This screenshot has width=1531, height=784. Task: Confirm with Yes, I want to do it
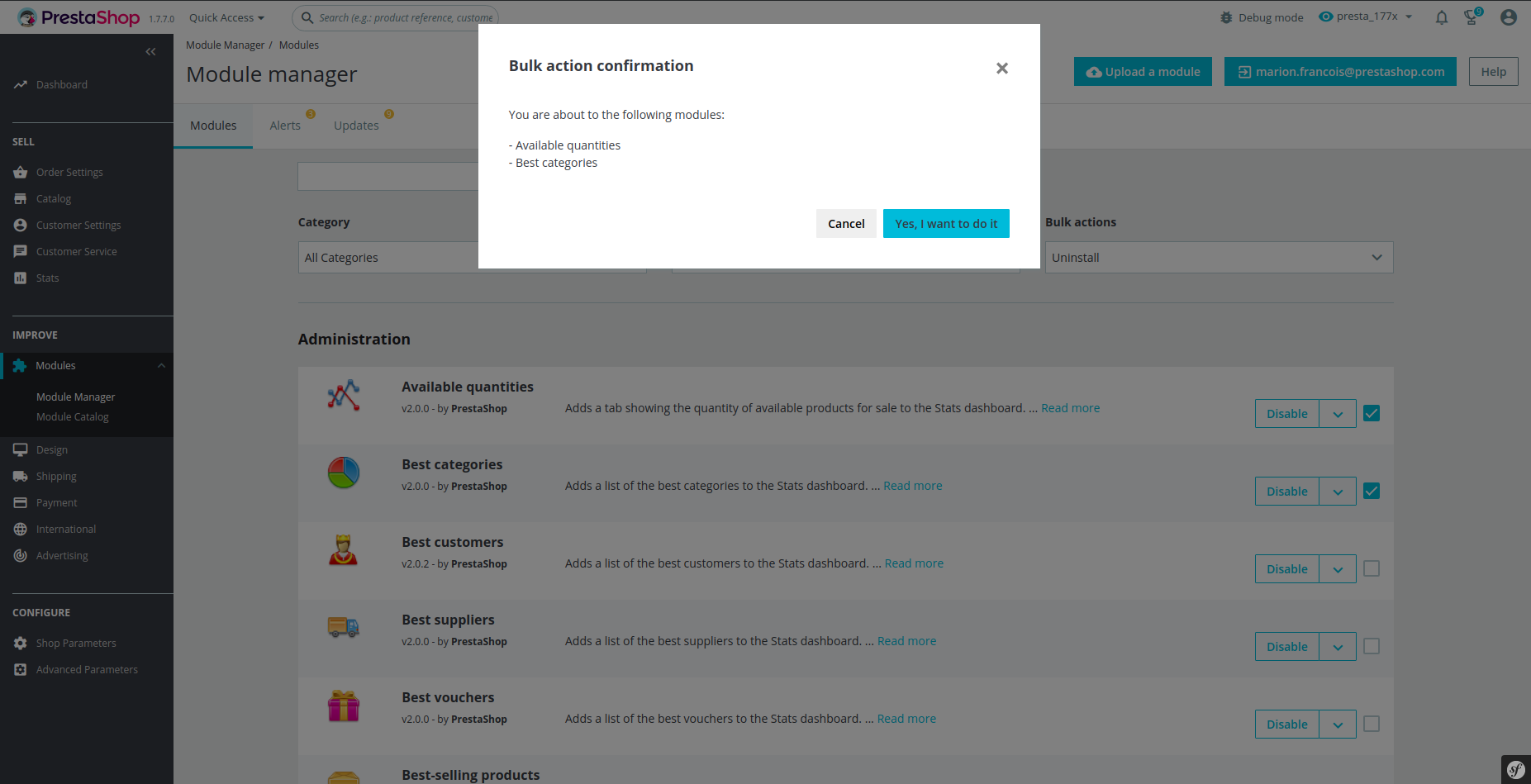click(946, 223)
